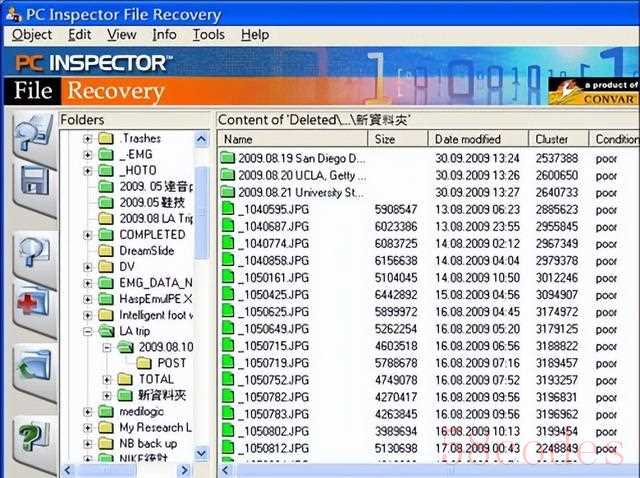Screen dimensions: 640x478
Task: Expand the TOTAL folder node
Action: click(107, 379)
